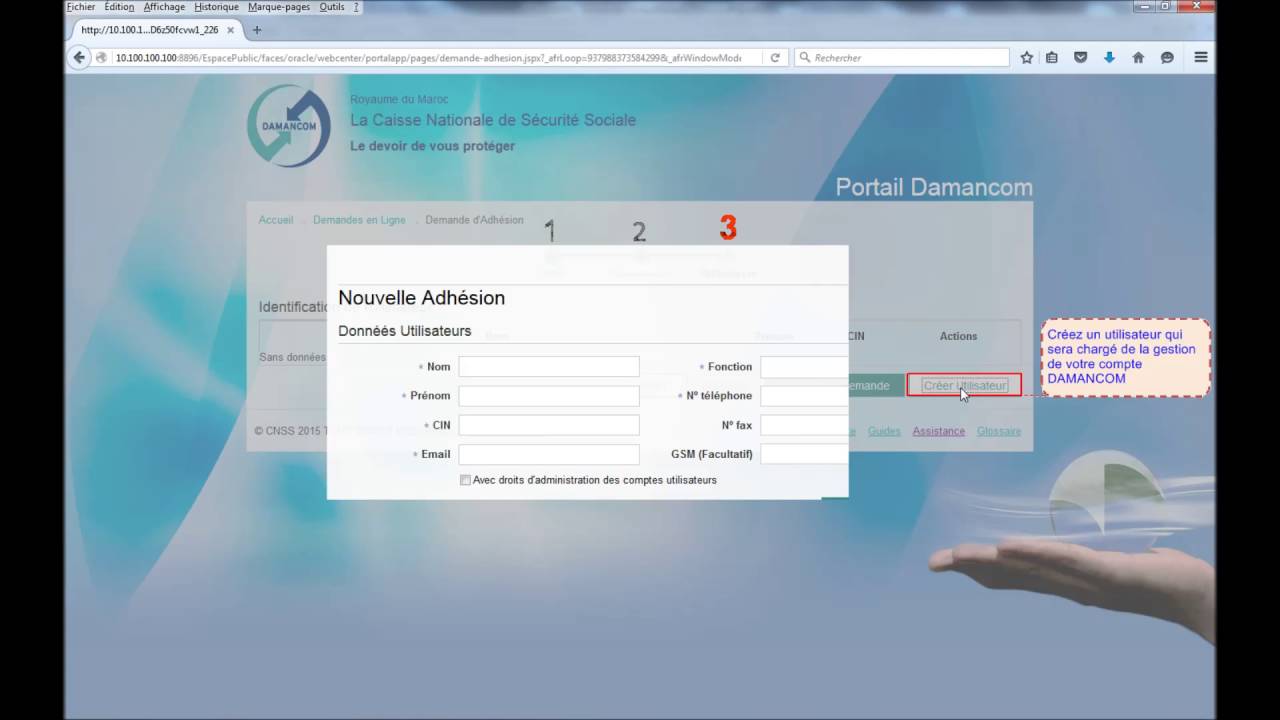Click the DAMANCOM logo

point(289,126)
